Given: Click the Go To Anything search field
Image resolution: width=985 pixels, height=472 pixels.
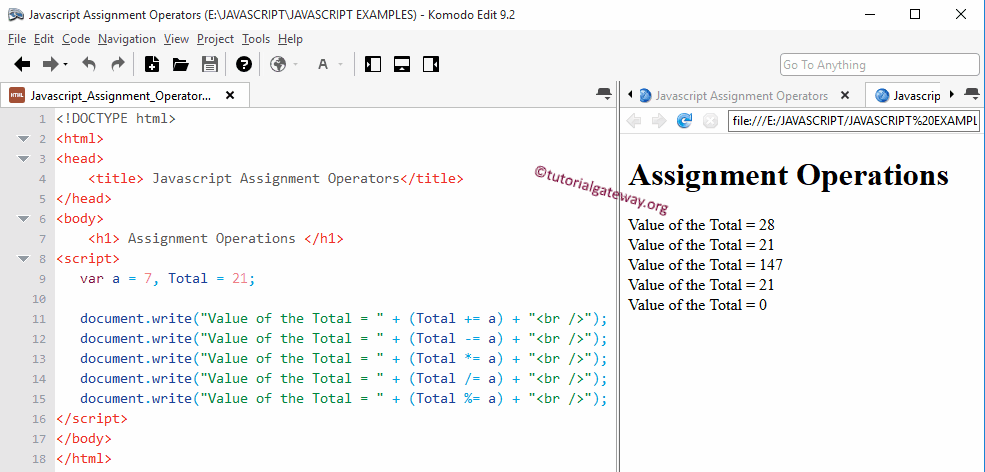Looking at the screenshot, I should 879,65.
